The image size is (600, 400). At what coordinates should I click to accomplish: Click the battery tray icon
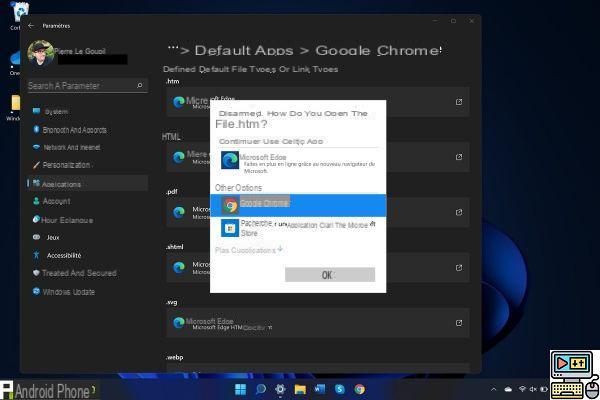tap(544, 389)
